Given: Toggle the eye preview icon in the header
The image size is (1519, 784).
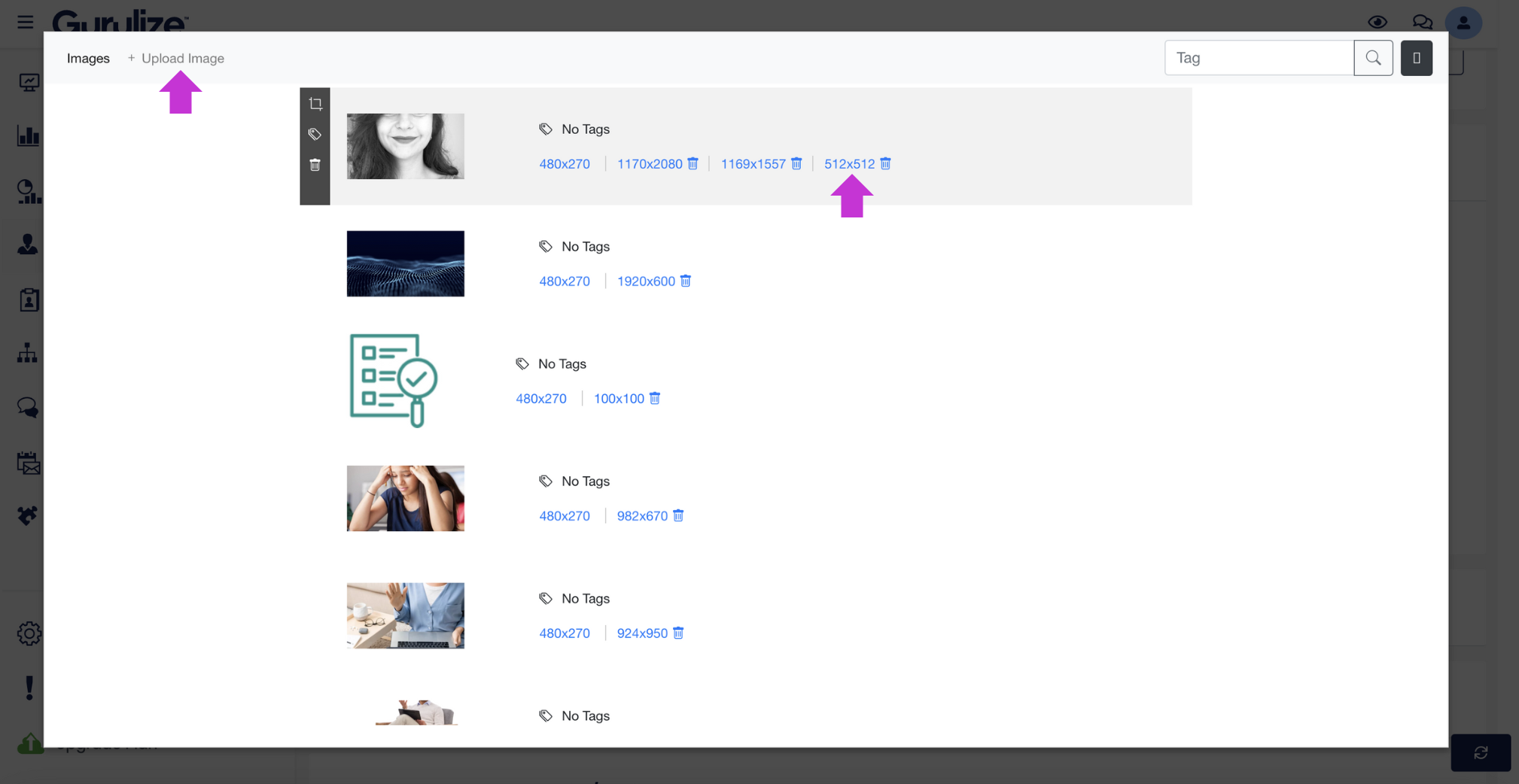Looking at the screenshot, I should coord(1377,22).
